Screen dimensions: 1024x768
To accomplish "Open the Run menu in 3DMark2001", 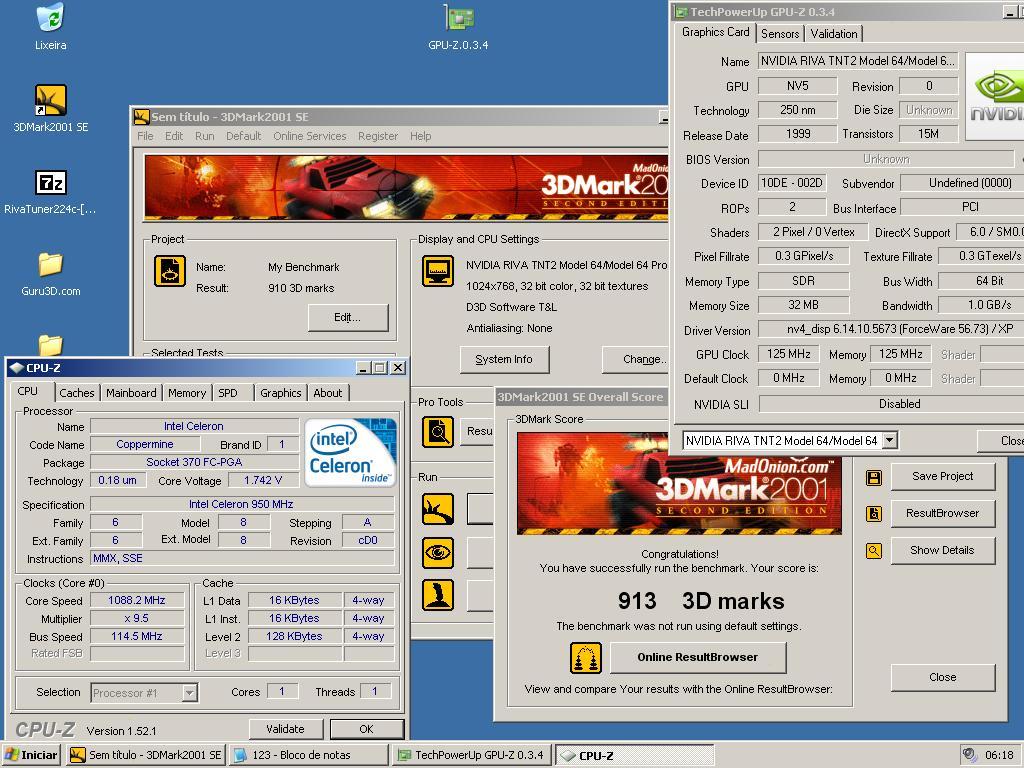I will click(204, 136).
